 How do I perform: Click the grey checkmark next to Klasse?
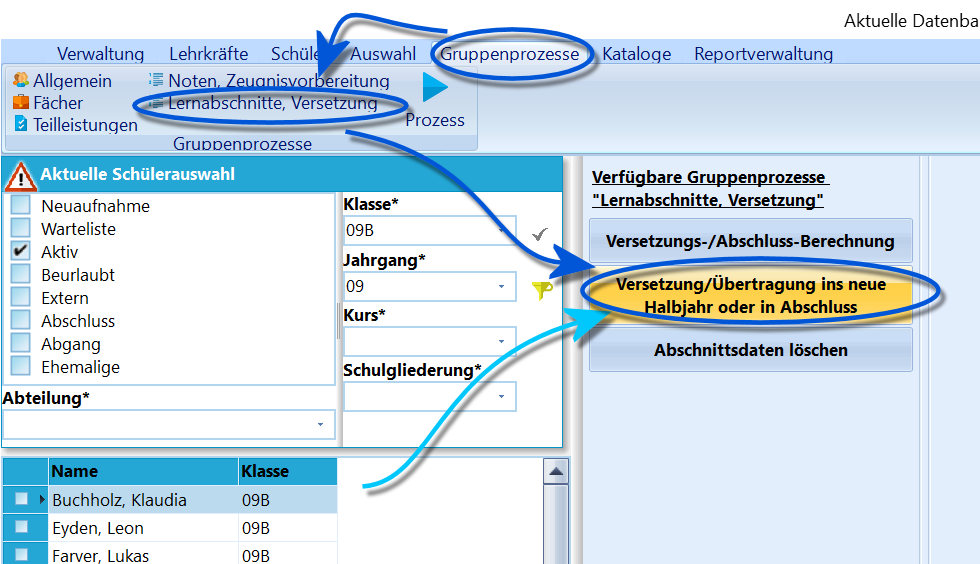click(540, 234)
